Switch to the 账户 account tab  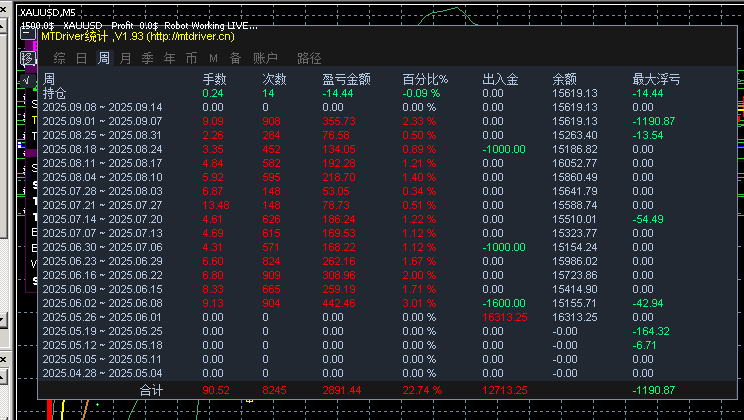(265, 58)
